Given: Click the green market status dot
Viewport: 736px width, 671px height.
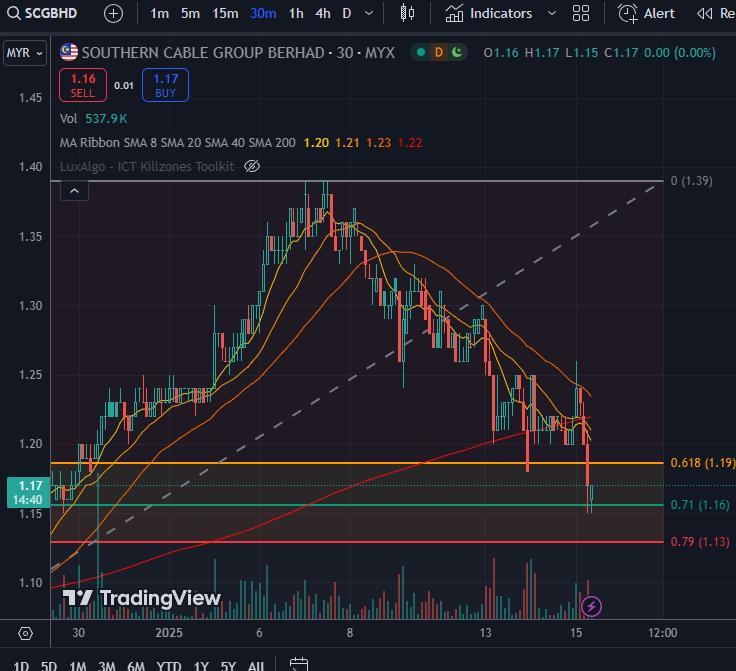Looking at the screenshot, I should point(421,53).
